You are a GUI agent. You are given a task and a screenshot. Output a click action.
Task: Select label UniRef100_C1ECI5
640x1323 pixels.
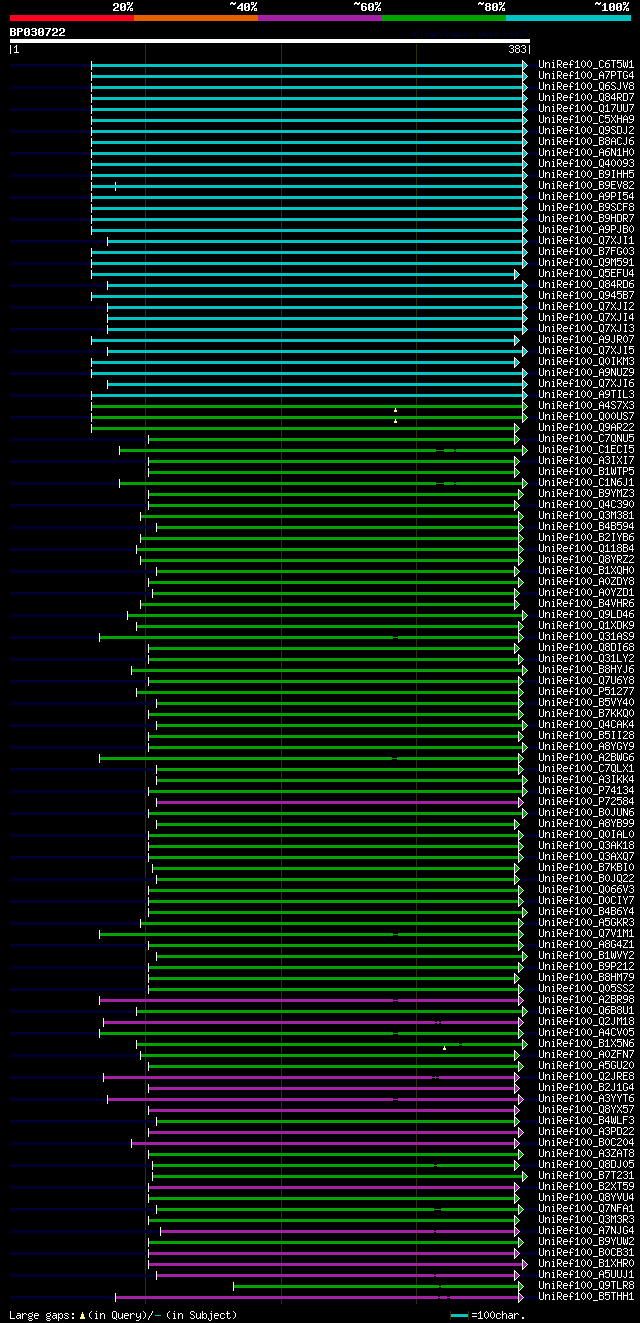tap(586, 449)
